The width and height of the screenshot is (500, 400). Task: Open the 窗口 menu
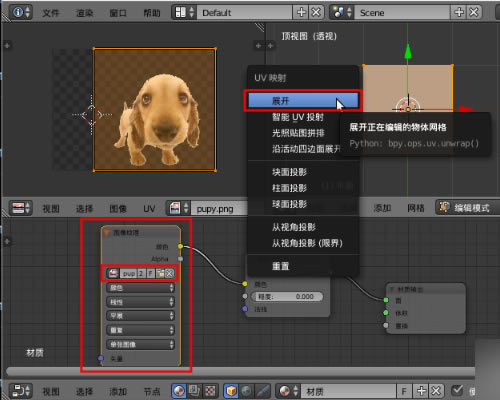pyautogui.click(x=118, y=13)
